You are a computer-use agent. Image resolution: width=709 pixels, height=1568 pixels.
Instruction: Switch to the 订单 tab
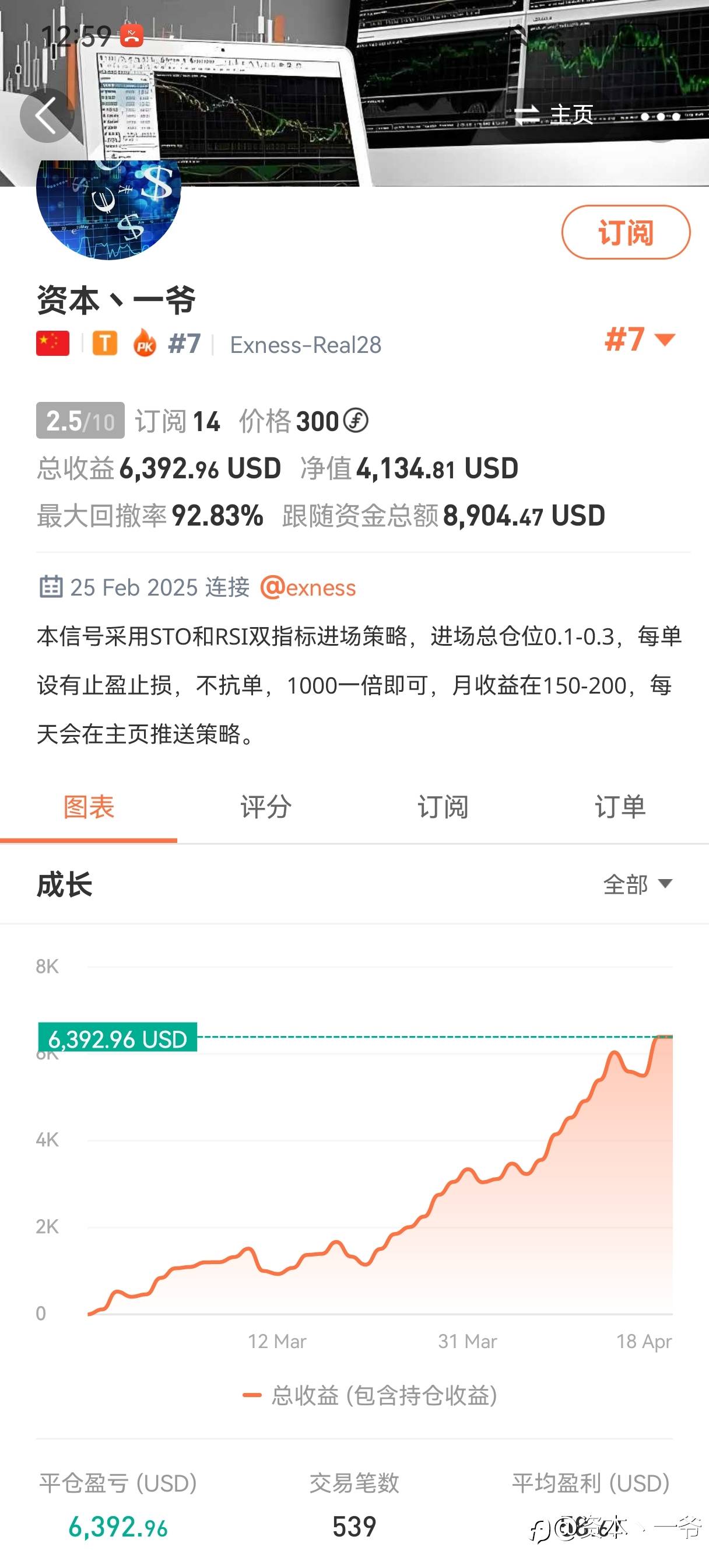coord(620,808)
